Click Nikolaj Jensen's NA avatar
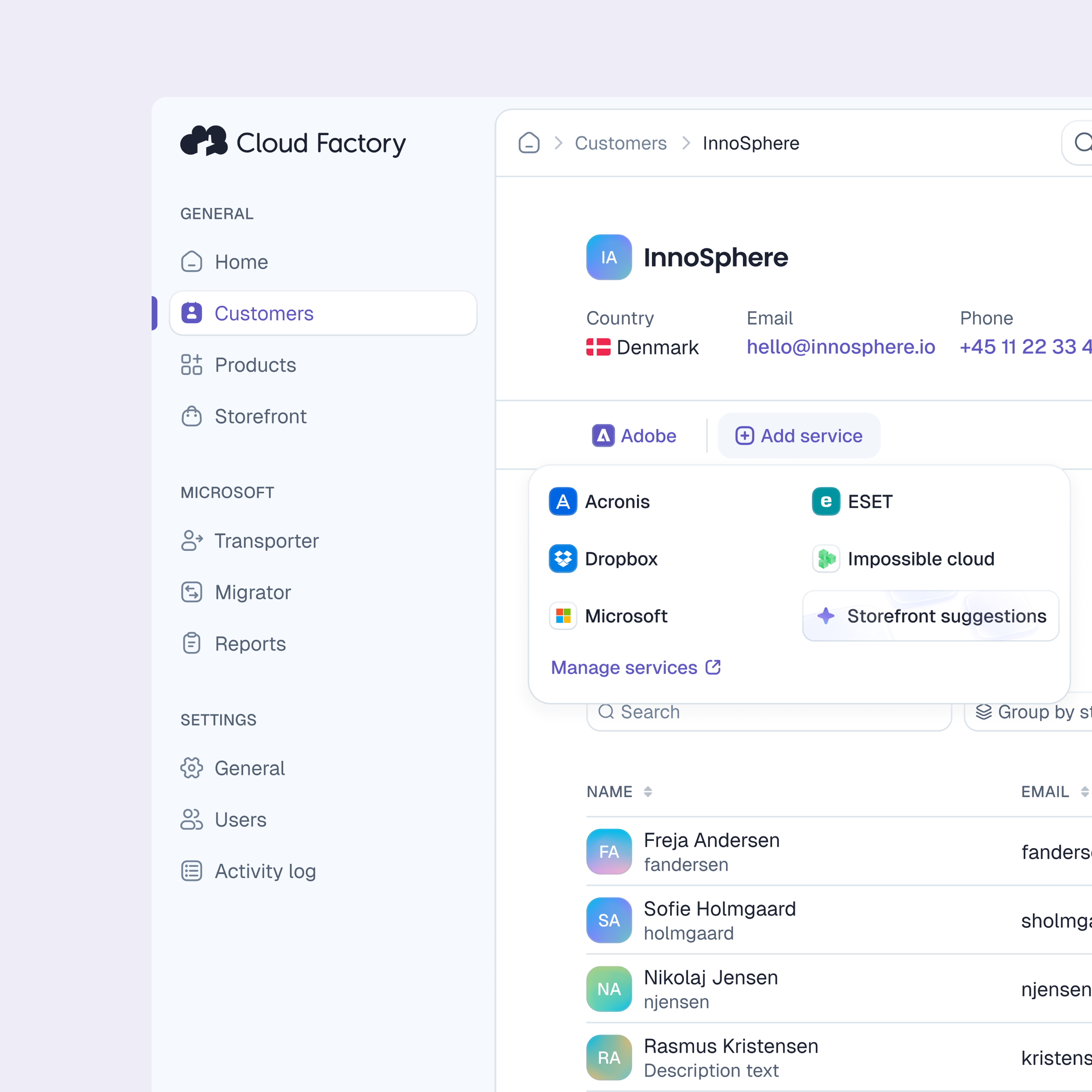 pyautogui.click(x=609, y=989)
